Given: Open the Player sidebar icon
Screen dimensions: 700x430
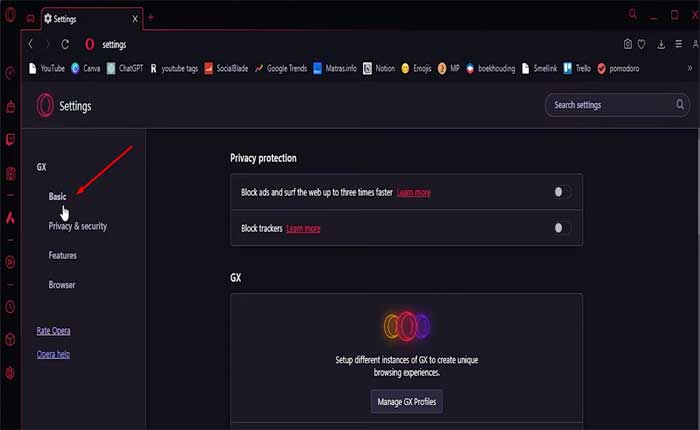Looking at the screenshot, I should (x=10, y=262).
